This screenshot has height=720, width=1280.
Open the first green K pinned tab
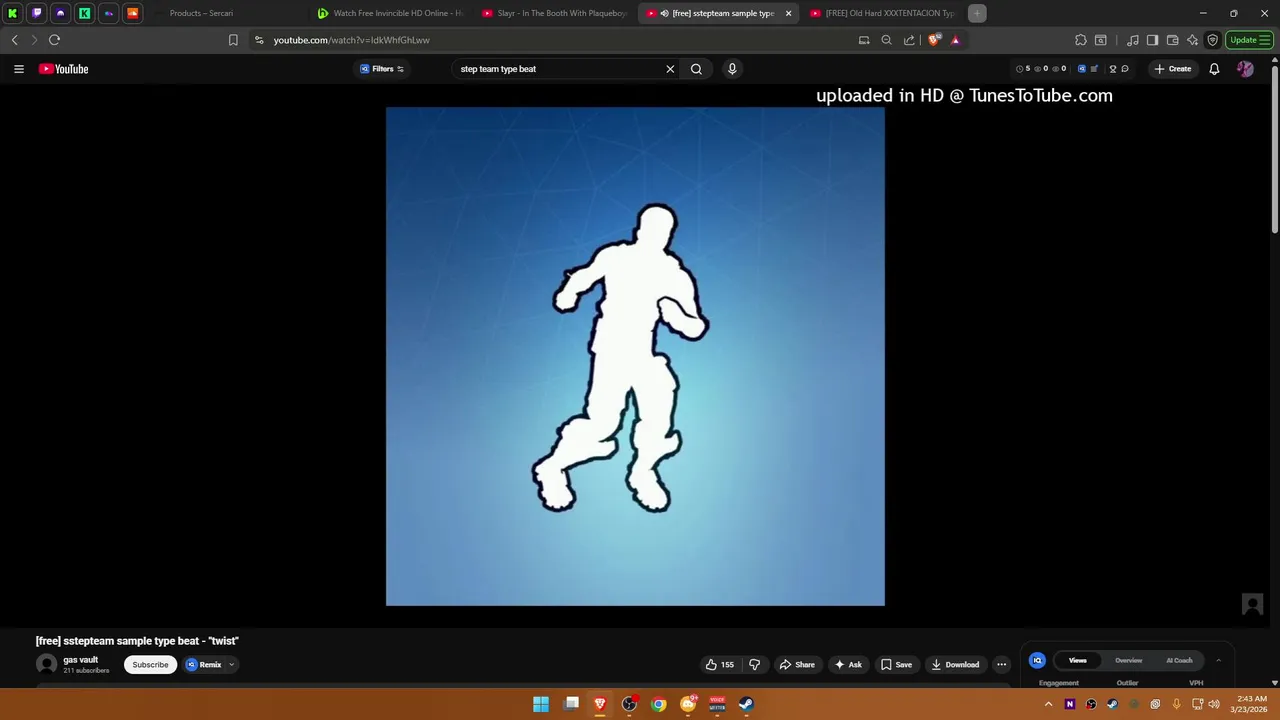12,13
